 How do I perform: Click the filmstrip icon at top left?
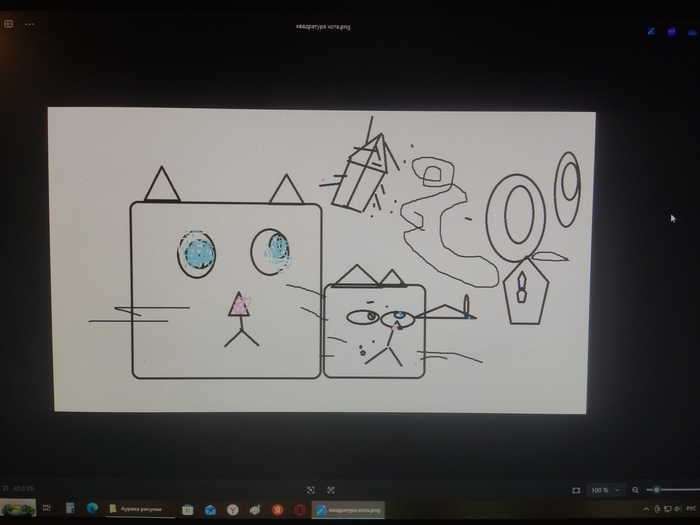[8, 24]
